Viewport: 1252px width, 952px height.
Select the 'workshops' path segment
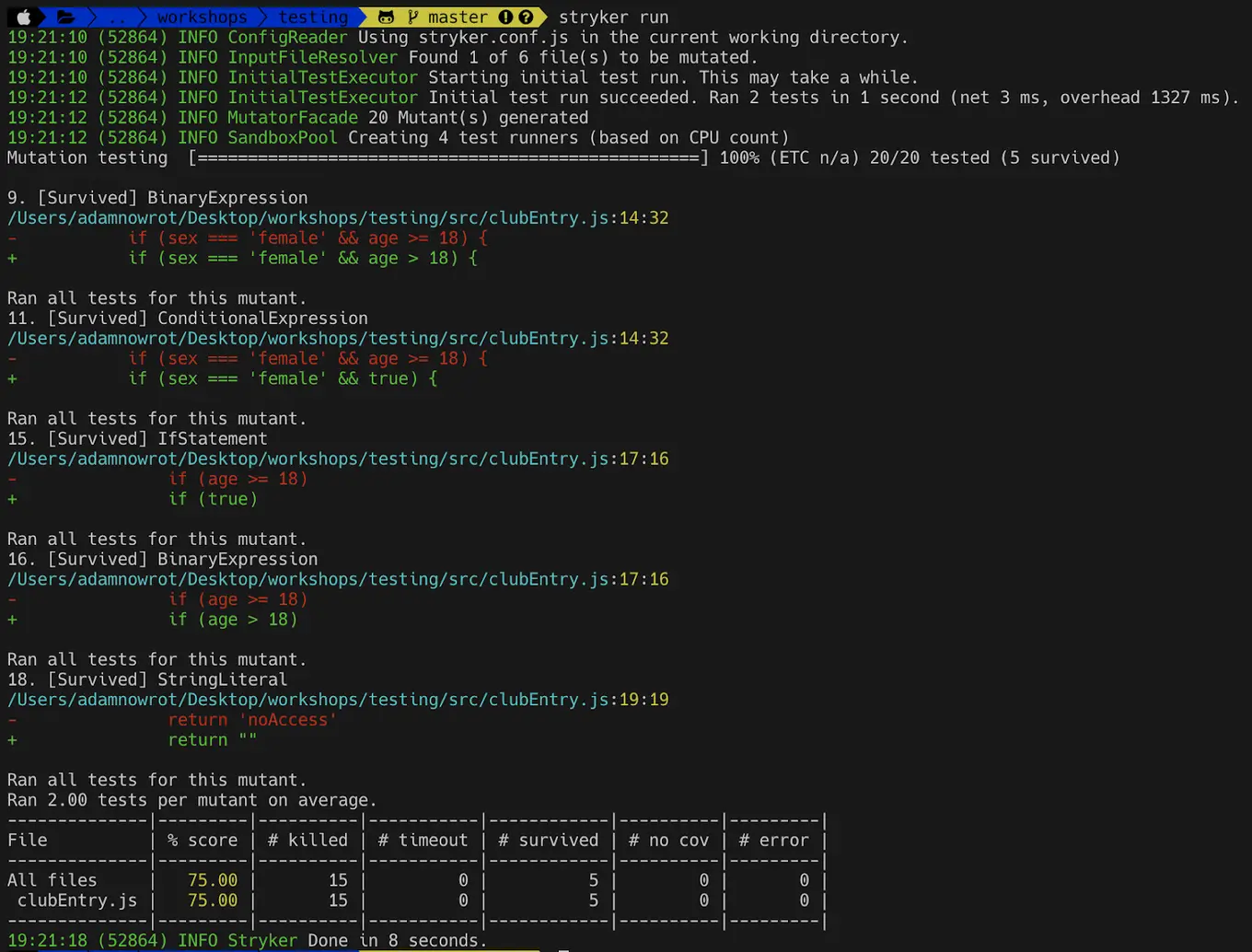tap(203, 16)
